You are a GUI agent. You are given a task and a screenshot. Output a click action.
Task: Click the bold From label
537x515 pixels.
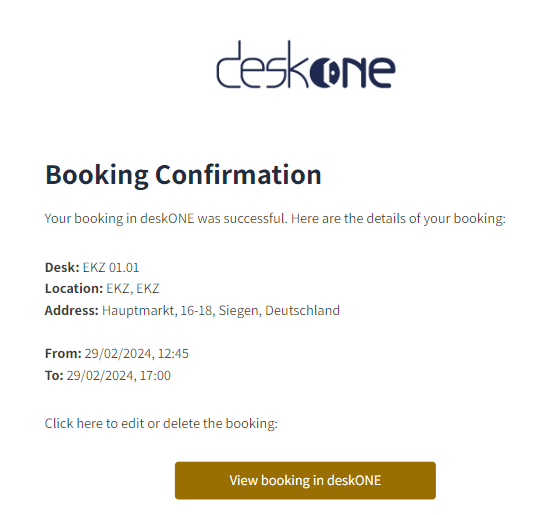(63, 354)
